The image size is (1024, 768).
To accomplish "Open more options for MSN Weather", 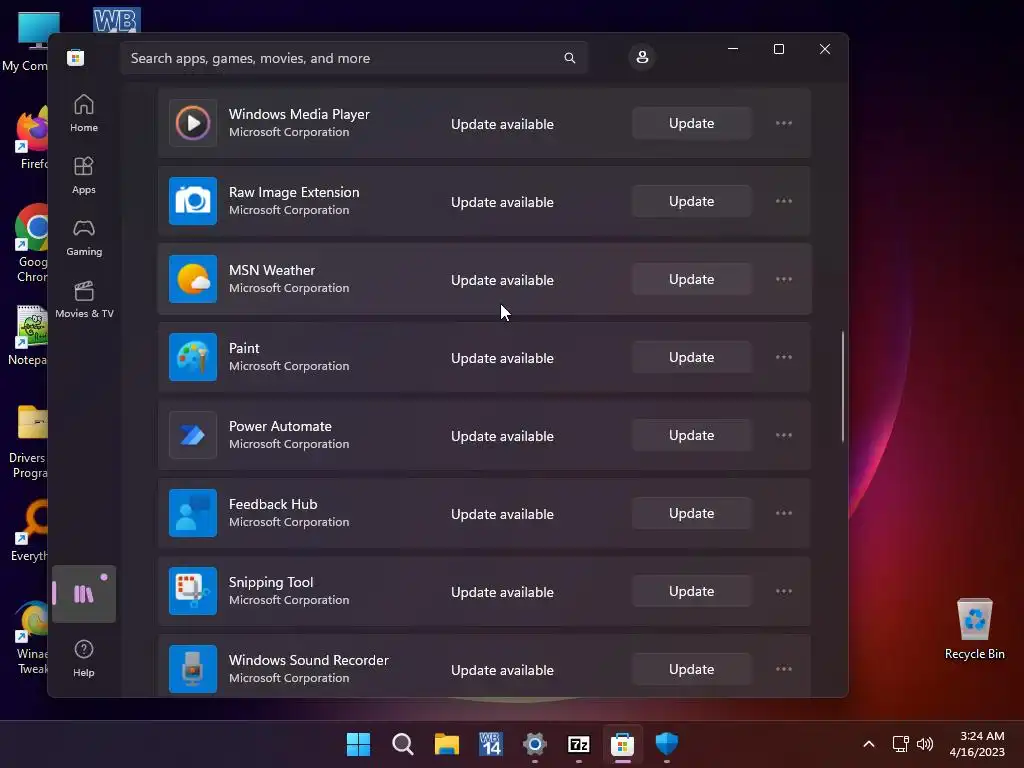I will point(784,279).
